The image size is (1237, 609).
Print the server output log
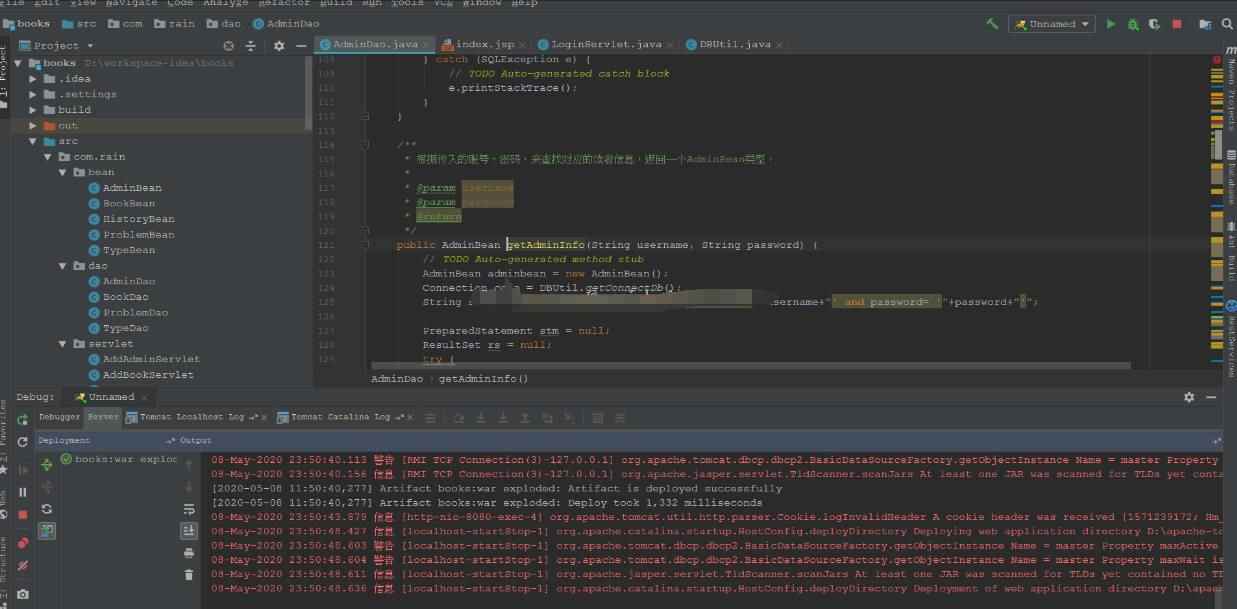(189, 553)
